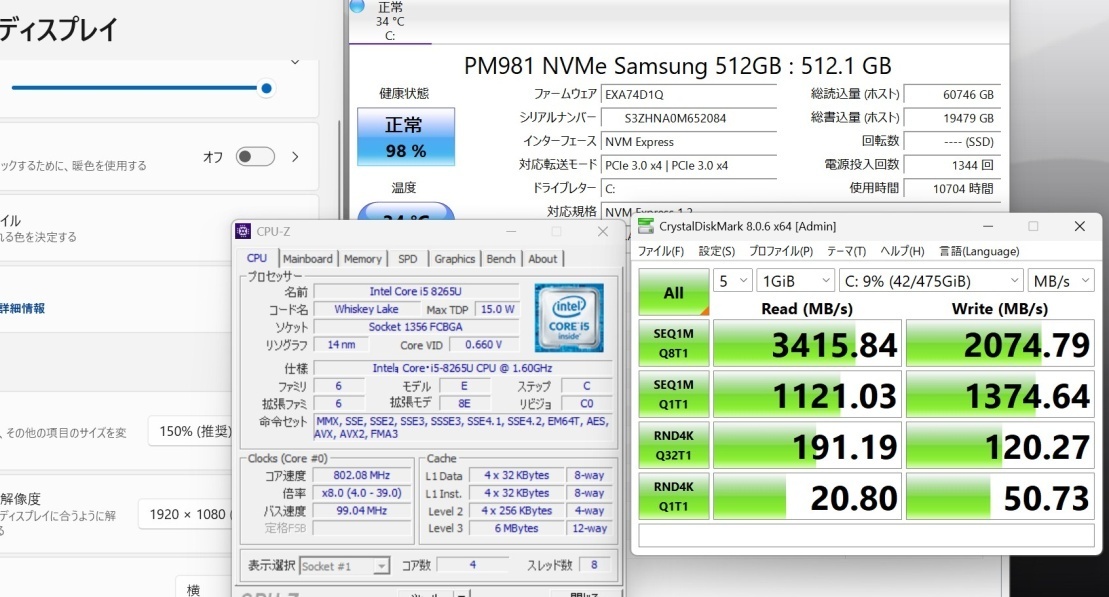Run the SEQ1M Q8T1 test button
The image size is (1109, 597).
tap(673, 343)
